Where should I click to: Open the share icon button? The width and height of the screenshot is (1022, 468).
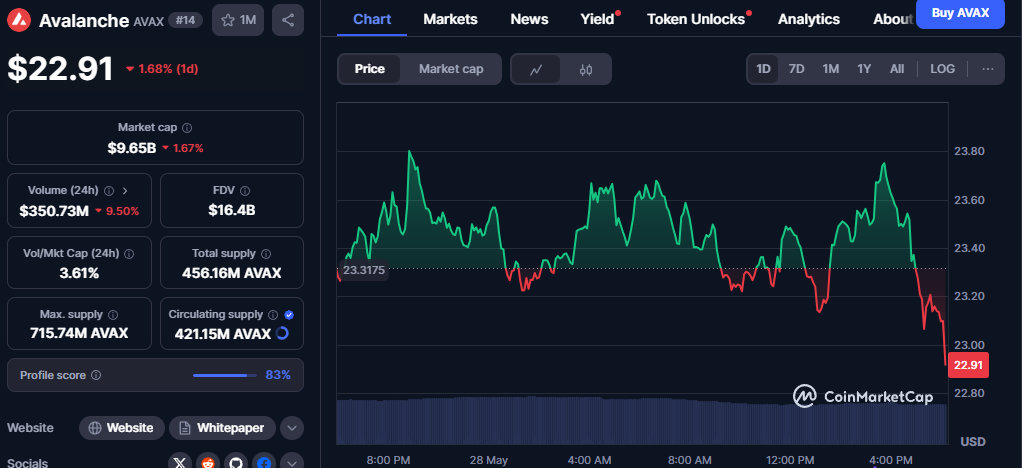tap(287, 20)
